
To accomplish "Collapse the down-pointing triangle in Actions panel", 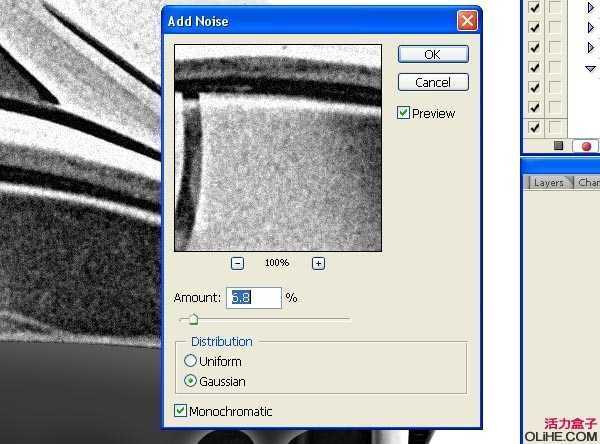I will tap(590, 68).
